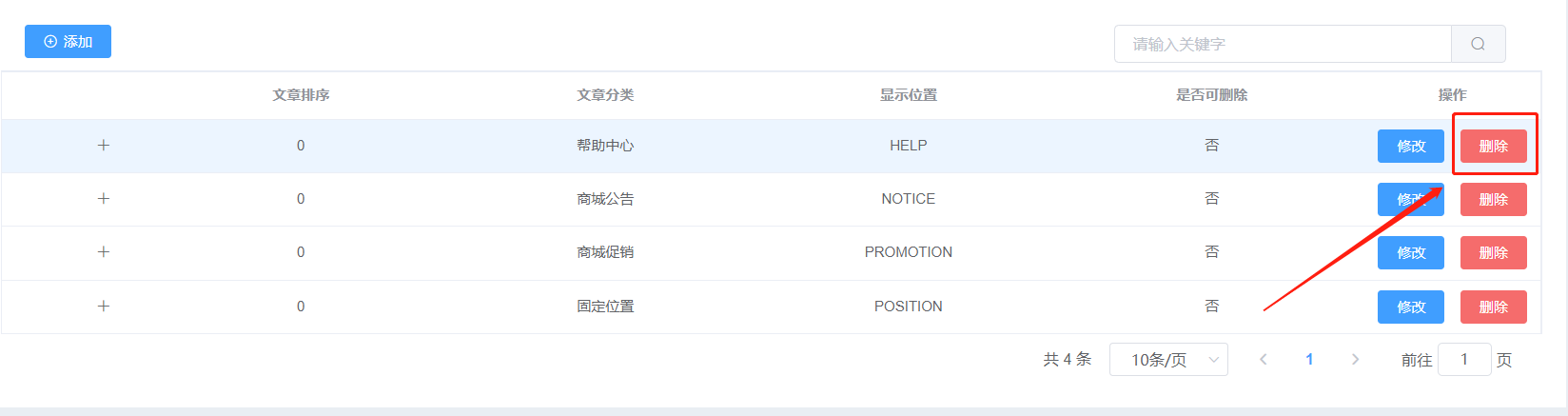Edit the PROMOTION 商城促销 row with 修改
The image size is (1568, 416).
(1411, 252)
